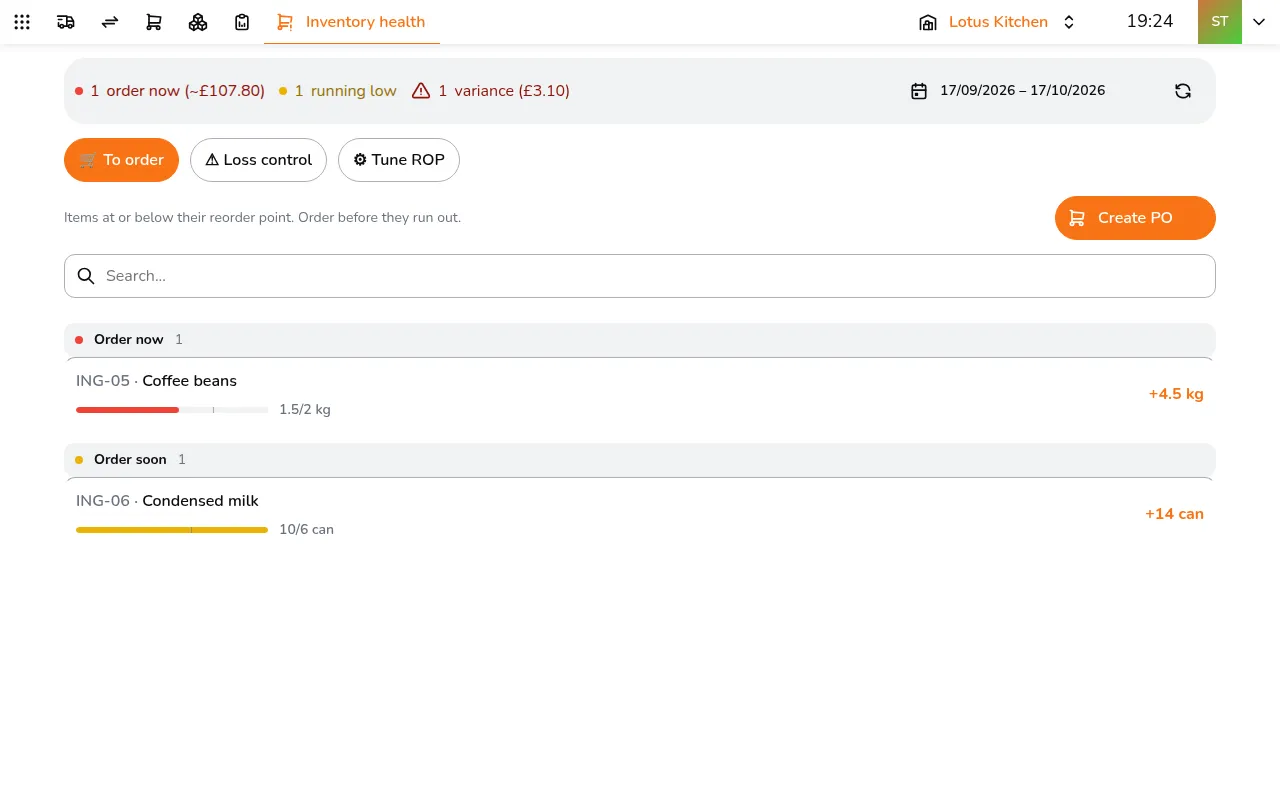1280x800 pixels.
Task: Open the delivery truck section
Action: pyautogui.click(x=66, y=22)
